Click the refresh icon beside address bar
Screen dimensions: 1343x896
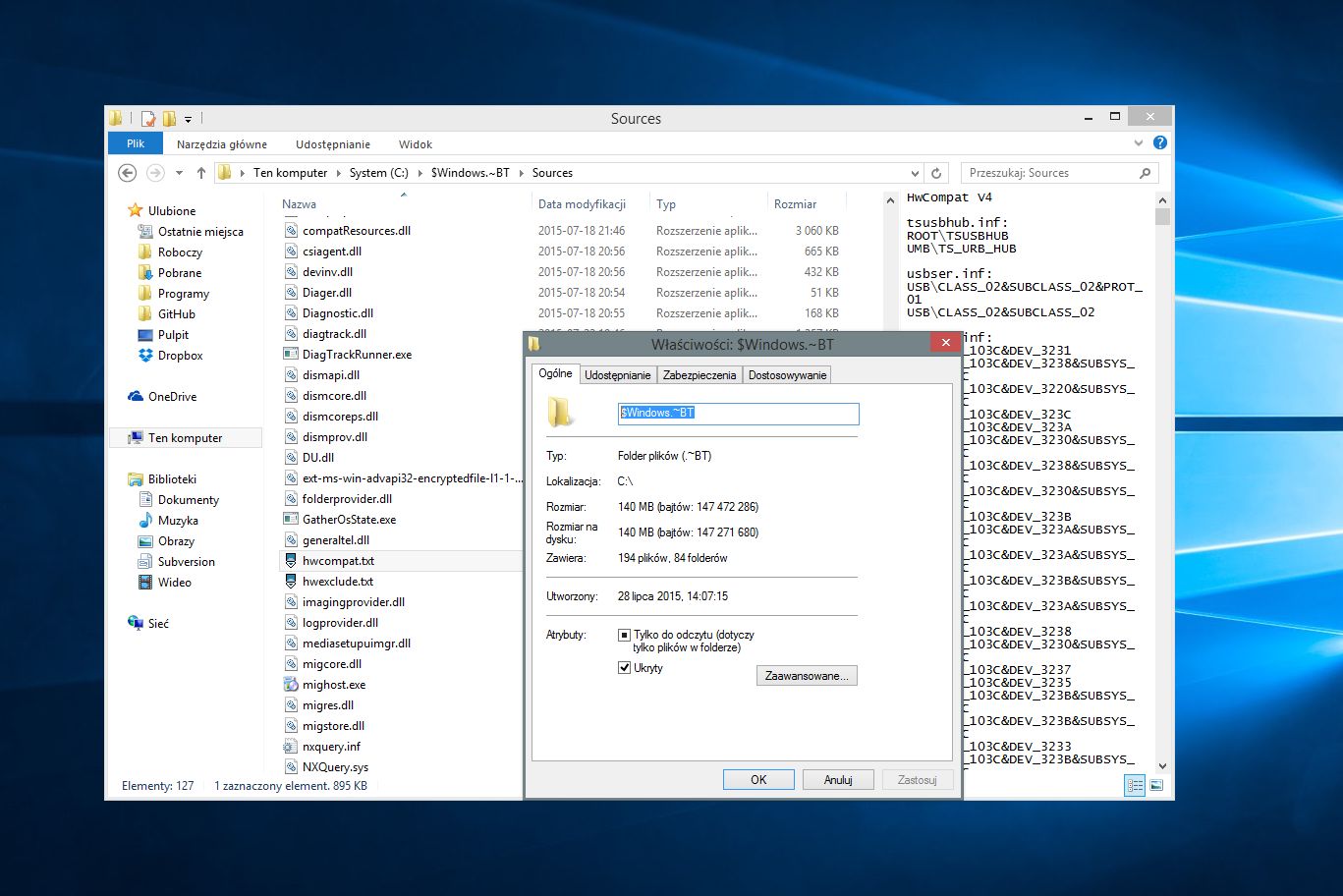point(937,173)
